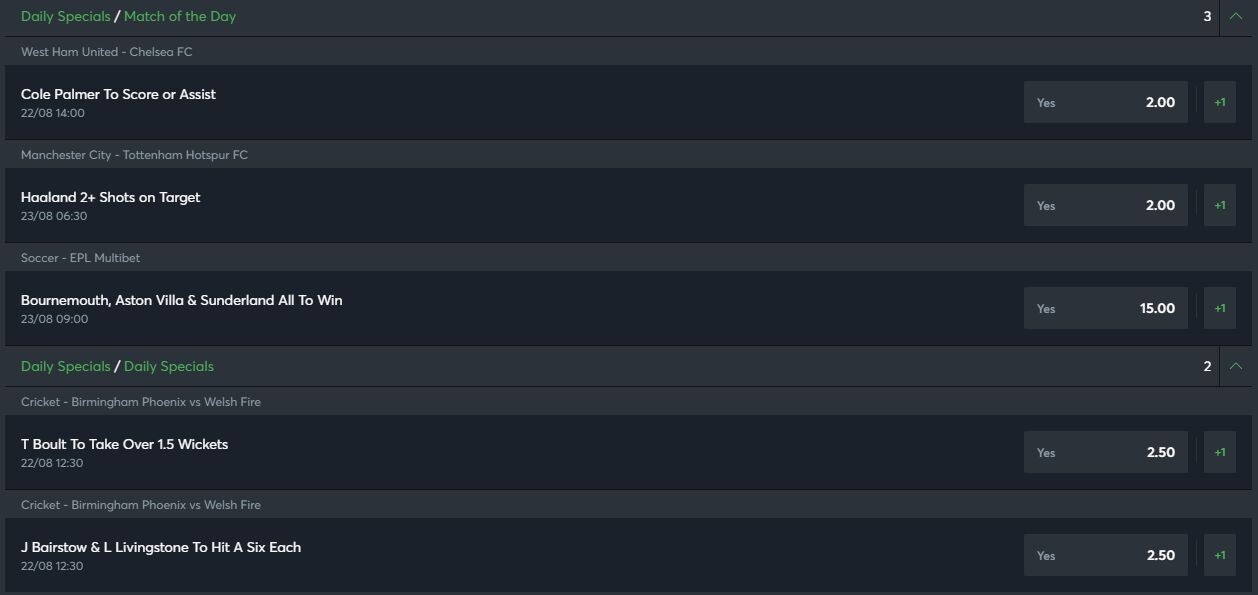
Task: Open Cole Palmer To Score or Assist event
Action: [x=118, y=94]
